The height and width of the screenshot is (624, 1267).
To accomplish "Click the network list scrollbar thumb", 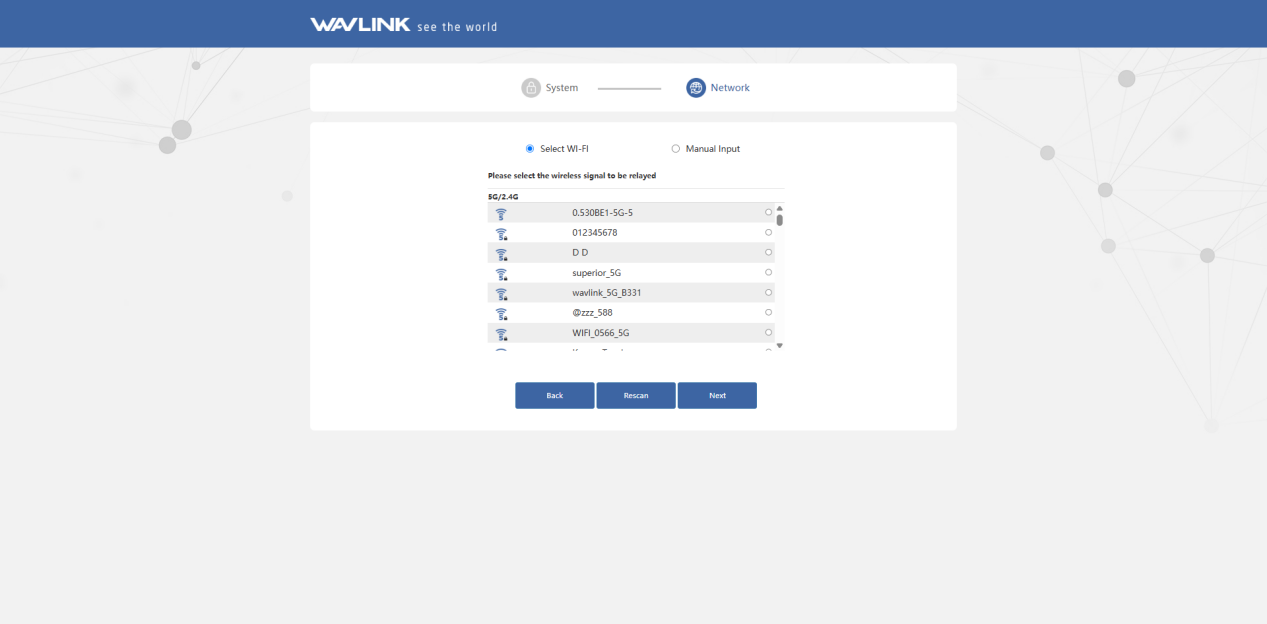I will click(780, 220).
